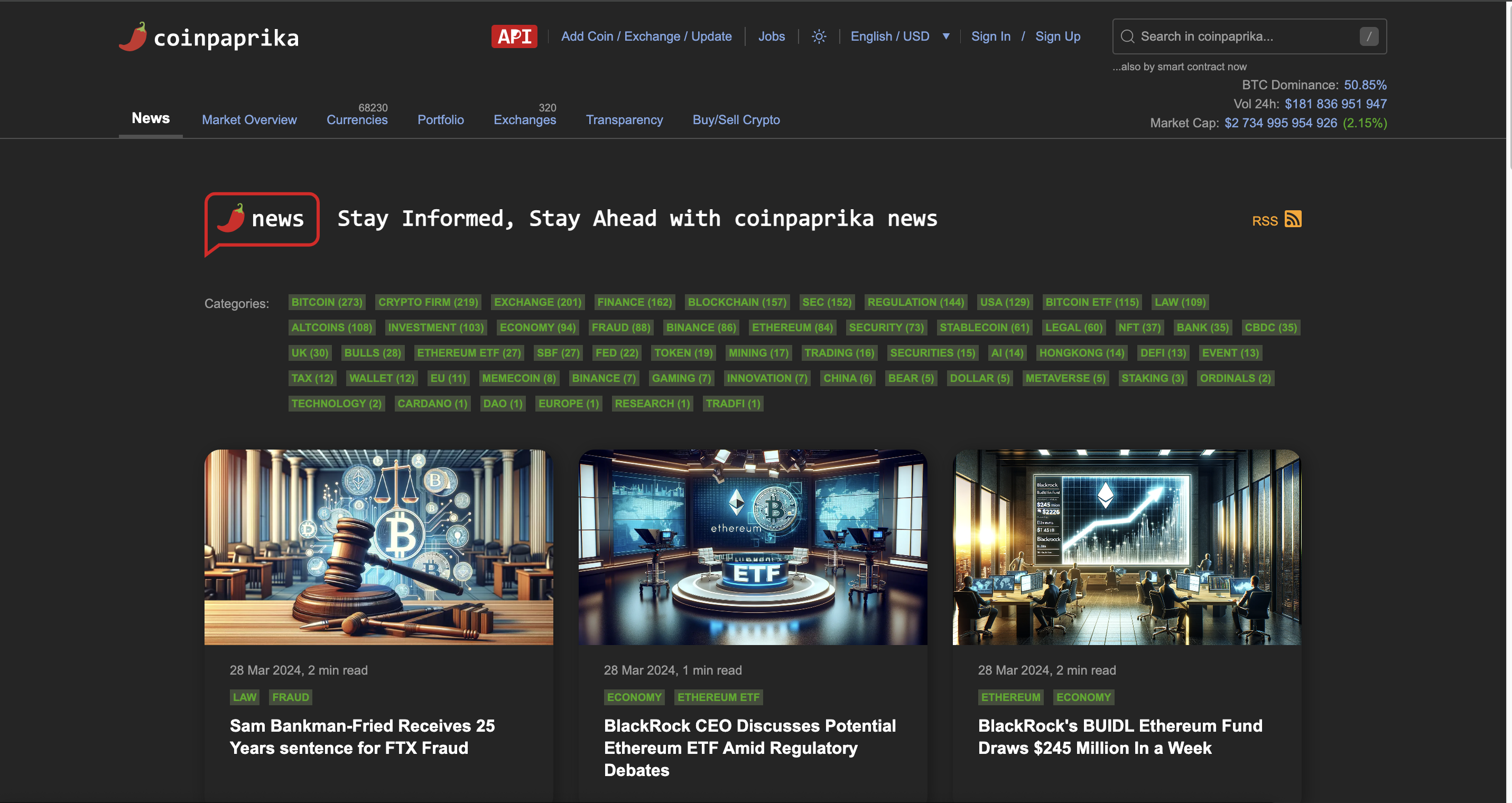Choose MEMECOIN (8) category tag
Image resolution: width=1512 pixels, height=803 pixels.
tap(519, 378)
